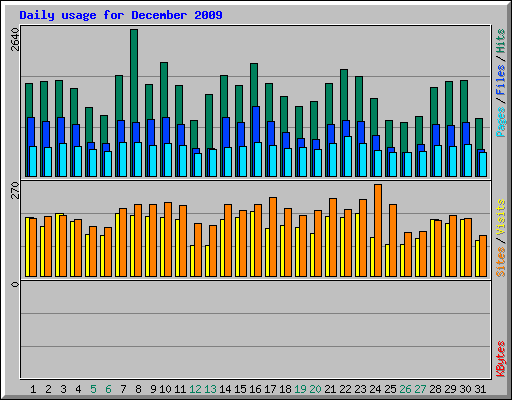The image size is (512, 400).
Task: Select day 4 on the date axis
Action: [78, 389]
